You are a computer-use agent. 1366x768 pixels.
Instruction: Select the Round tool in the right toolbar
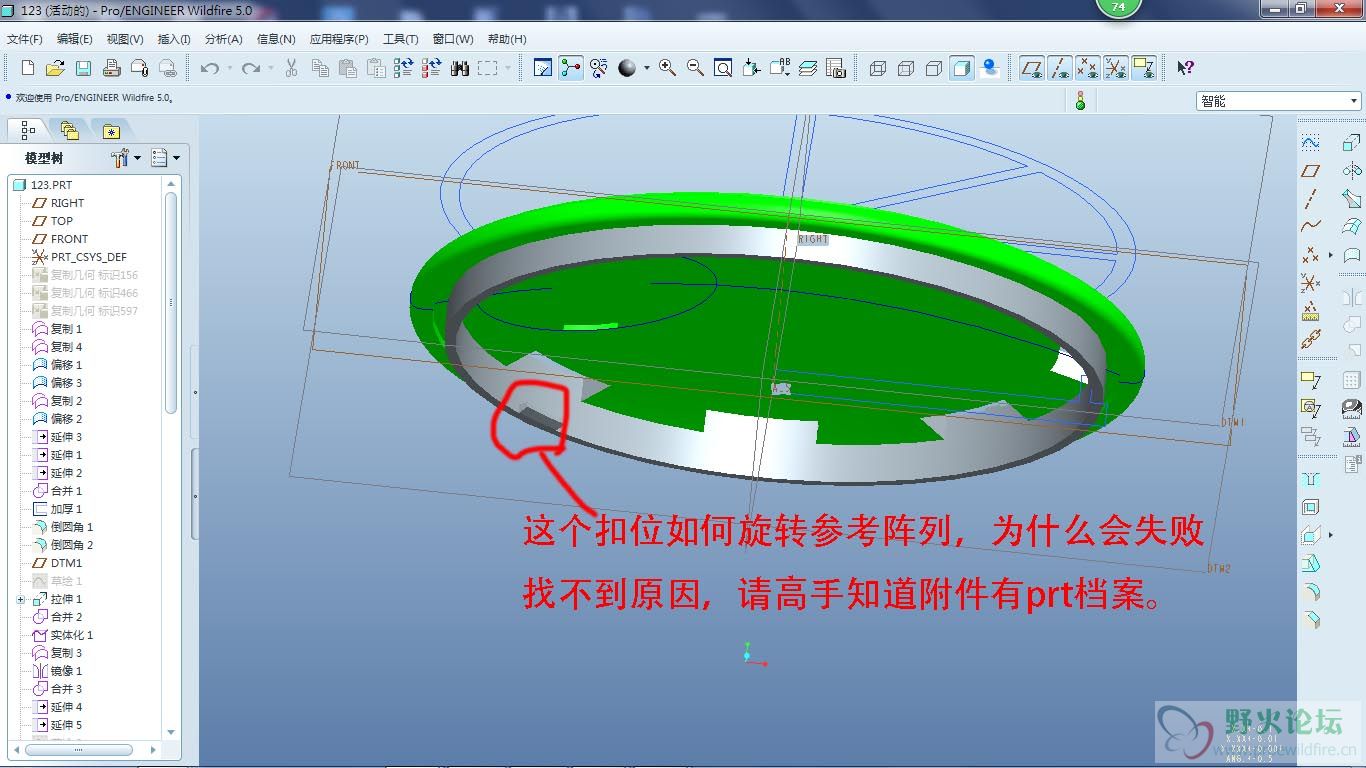point(1310,592)
